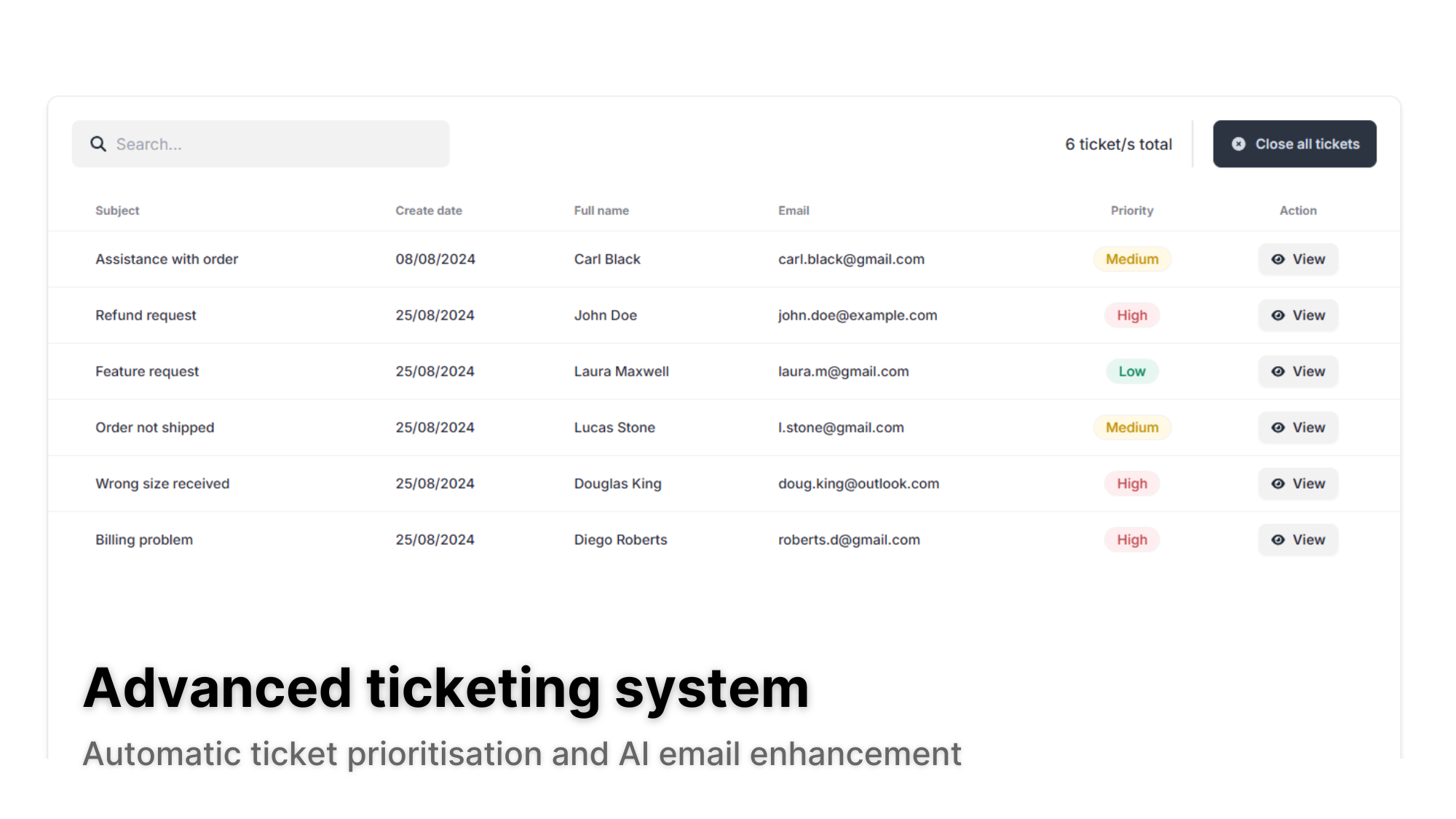Click the Low priority badge for Laura Maxwell
This screenshot has width=1456, height=819.
(1132, 371)
